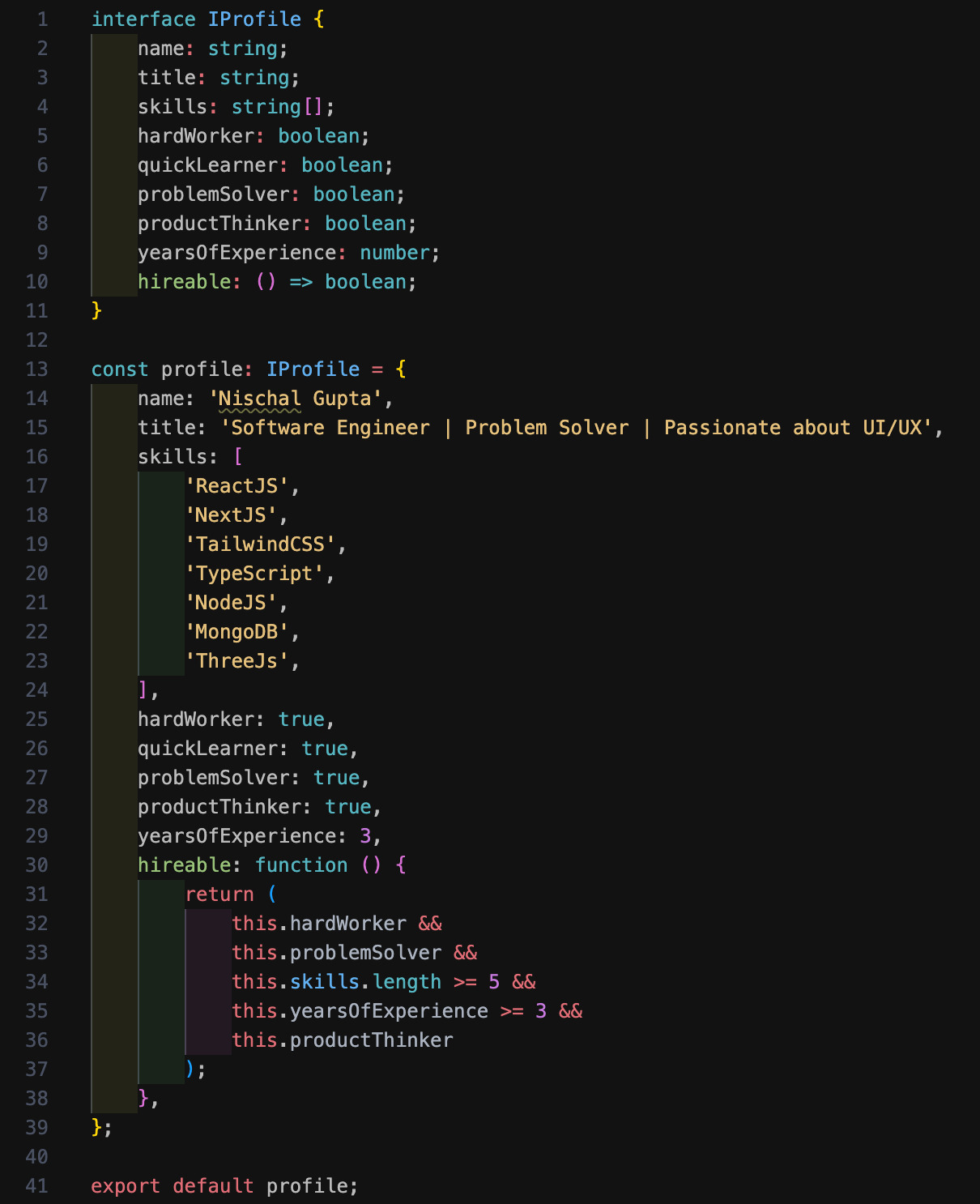Screen dimensions: 980x1204
Task: Select the 'TailwindCSS' skill string
Action: [x=260, y=544]
